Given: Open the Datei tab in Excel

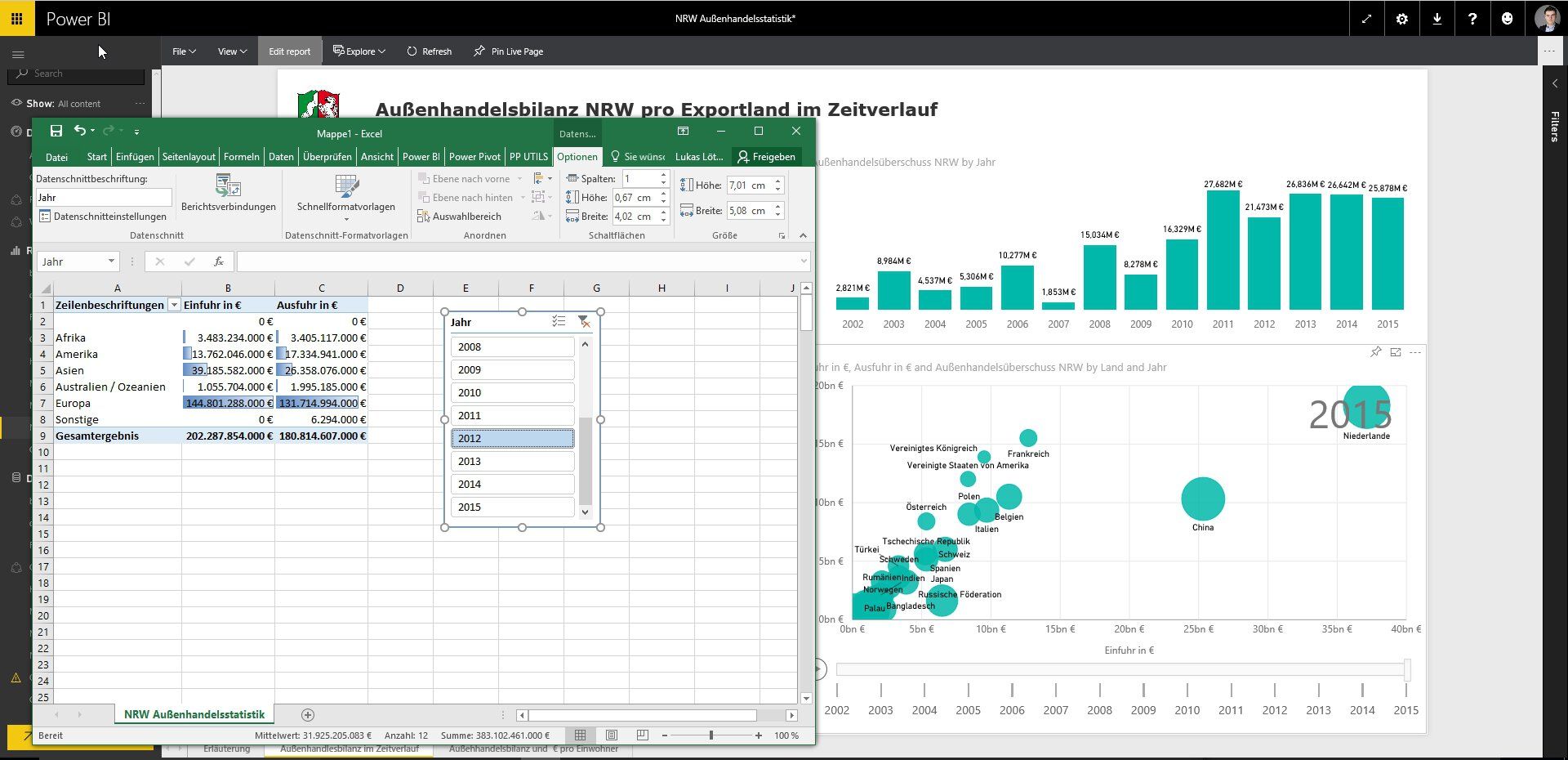Looking at the screenshot, I should 56,157.
